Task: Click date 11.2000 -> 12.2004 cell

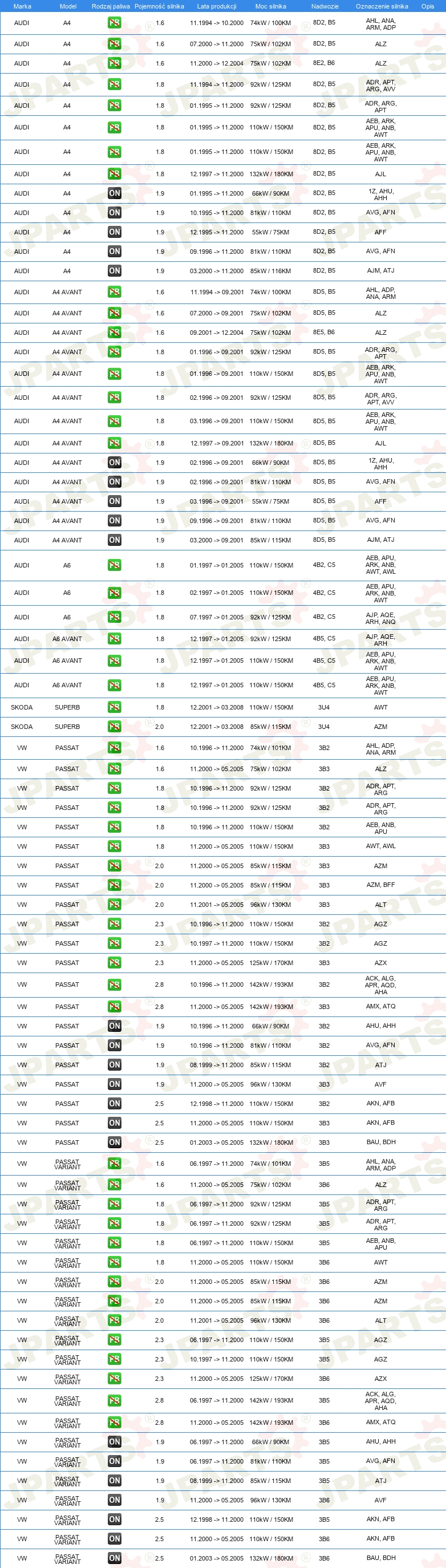Action: tap(217, 63)
